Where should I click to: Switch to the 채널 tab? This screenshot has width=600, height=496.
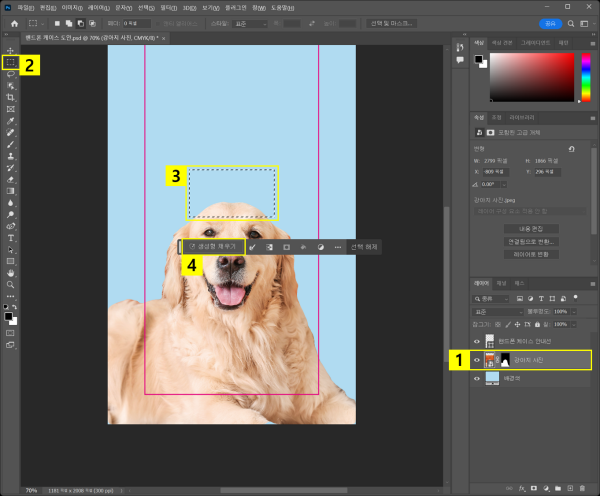coord(502,283)
